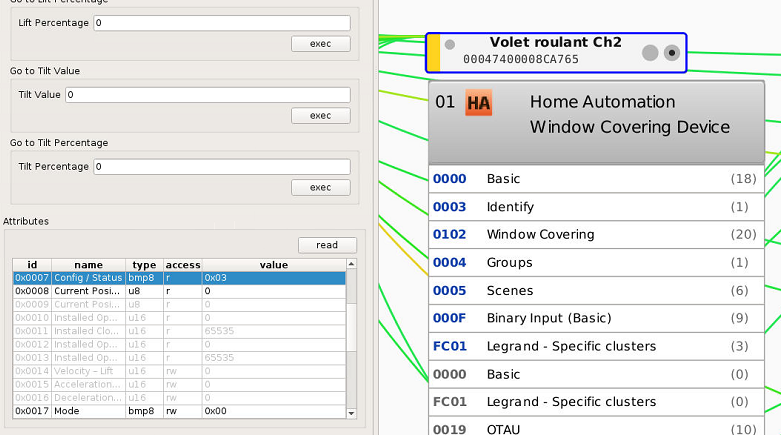Open the 0003 Identify cluster
Image resolution: width=781 pixels, height=435 pixels.
click(x=596, y=207)
